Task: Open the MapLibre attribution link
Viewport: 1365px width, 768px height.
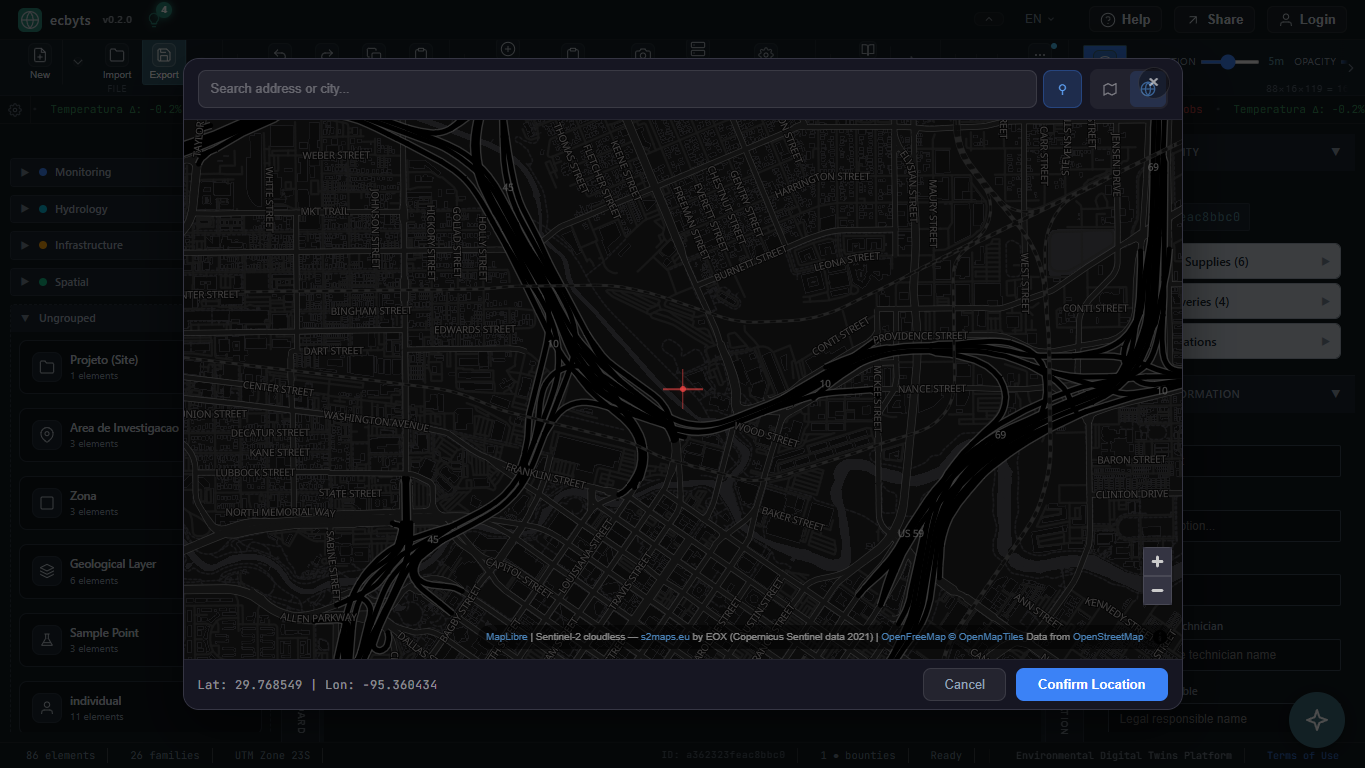Action: tap(506, 637)
